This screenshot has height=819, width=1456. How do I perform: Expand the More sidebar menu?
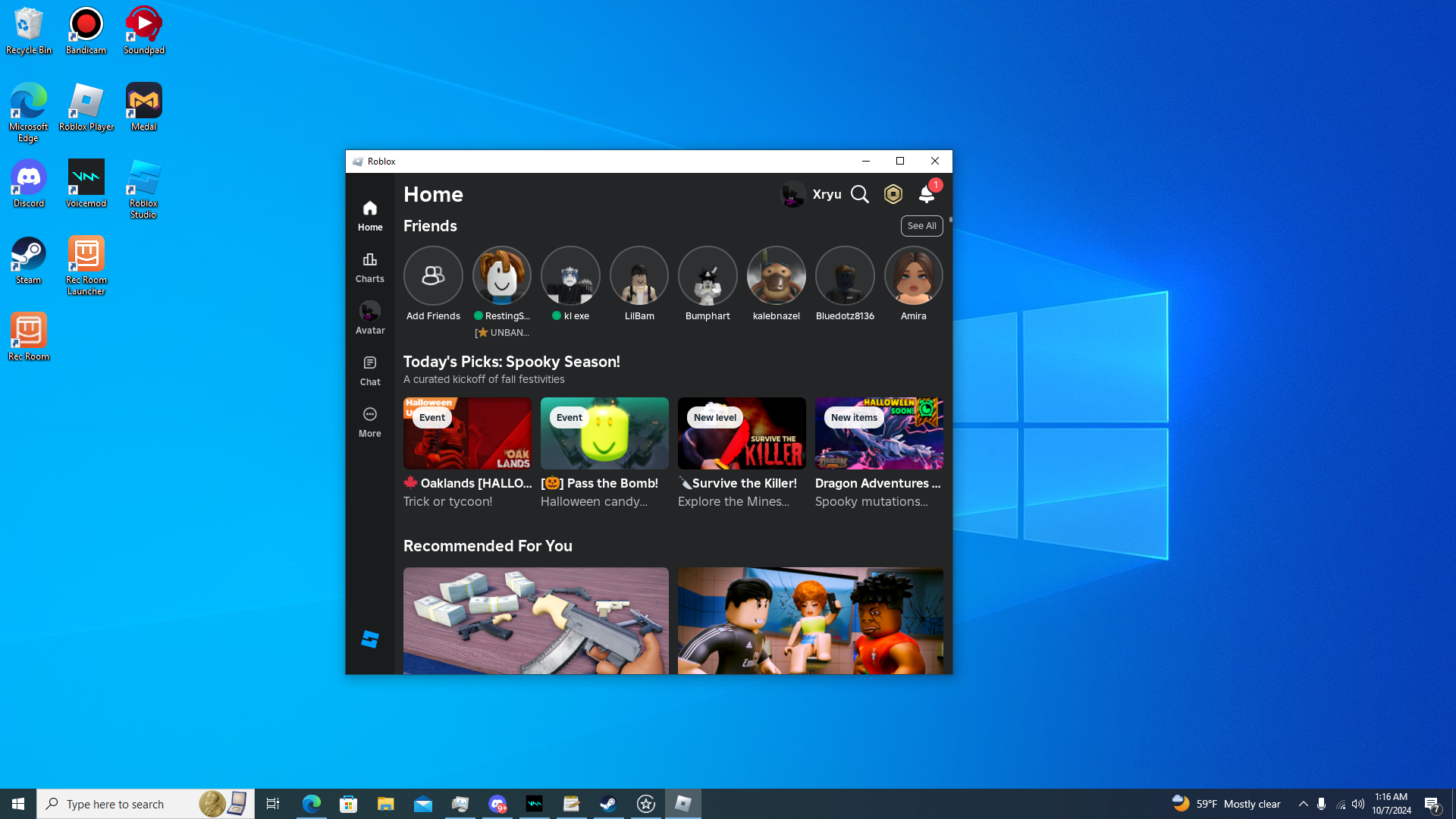pos(370,422)
